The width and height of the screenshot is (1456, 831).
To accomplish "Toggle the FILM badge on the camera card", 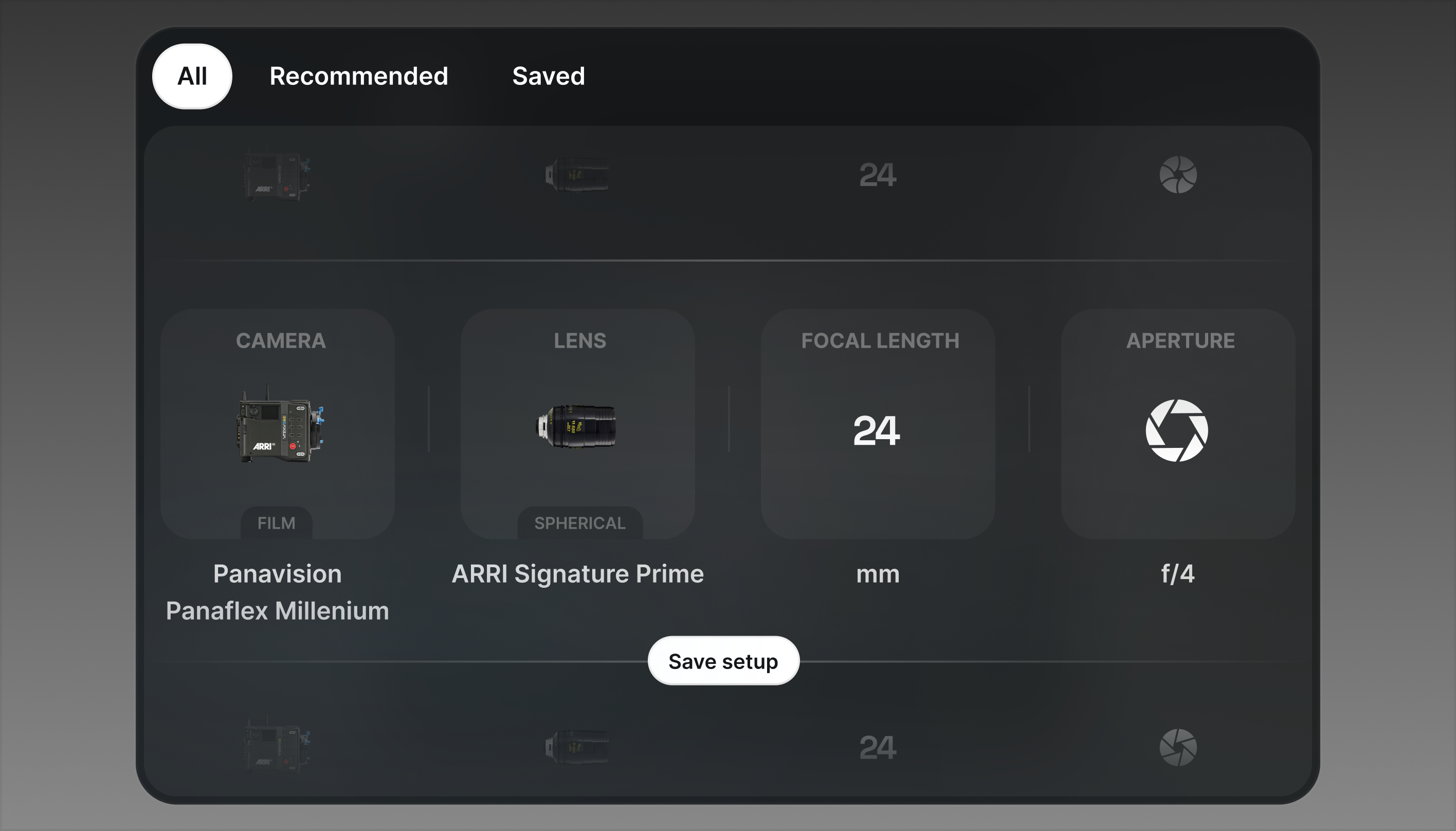I will point(277,522).
